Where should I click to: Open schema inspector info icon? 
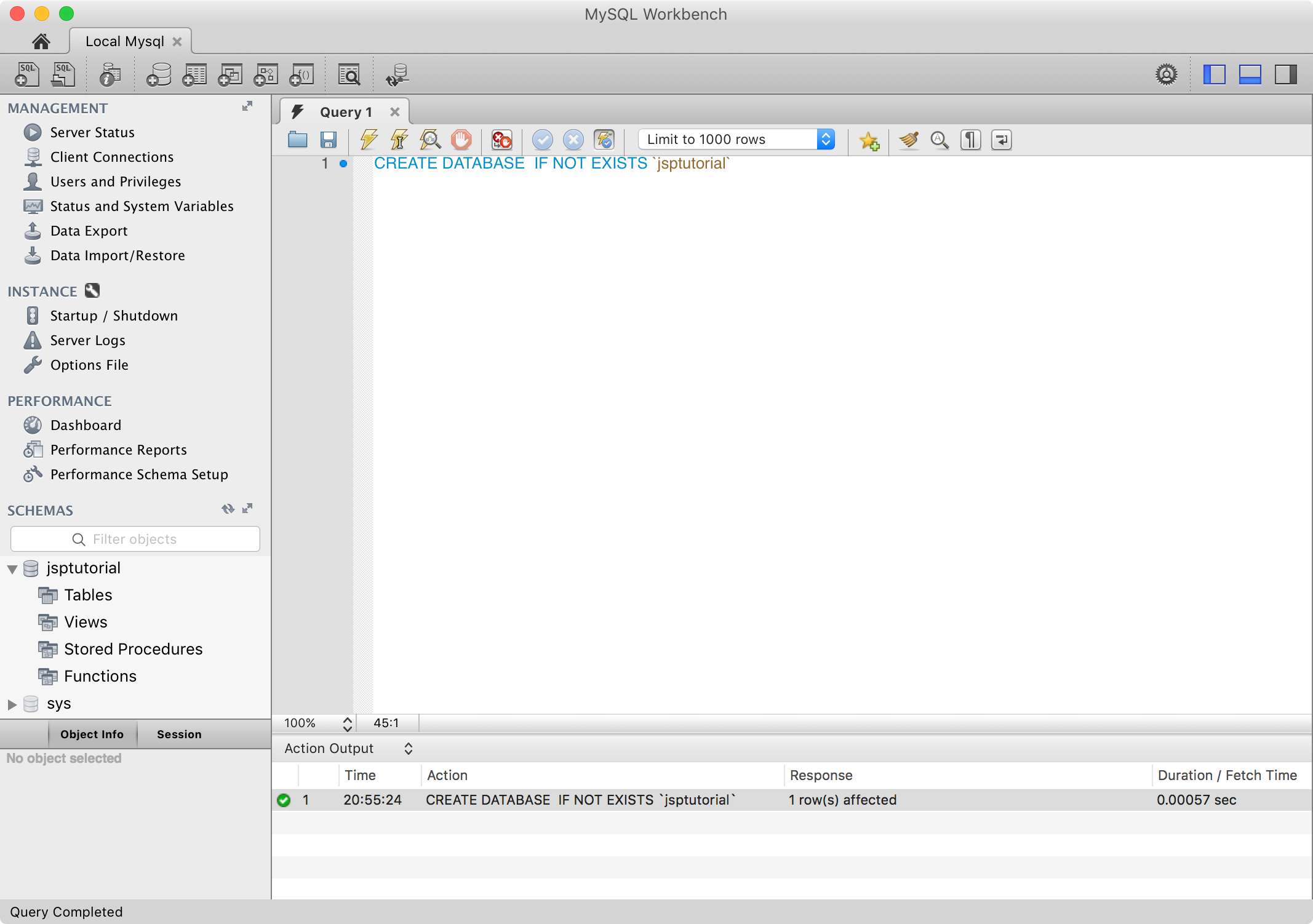pyautogui.click(x=110, y=74)
